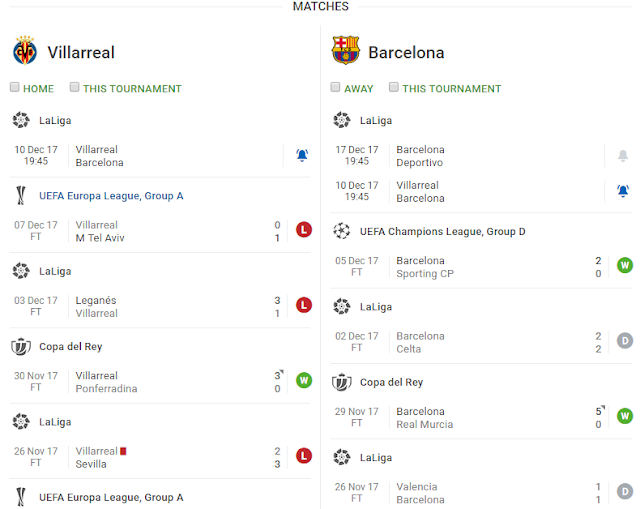Screen dimensions: 640x509
Task: Open the UEFA Europa League, Group A link
Action: [111, 196]
